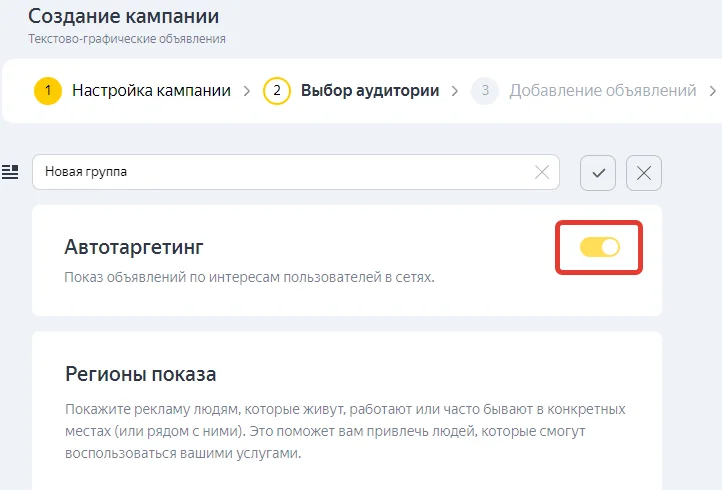Clear the 'Новая группа' name field
Screen dimensions: 722x490
(542, 172)
